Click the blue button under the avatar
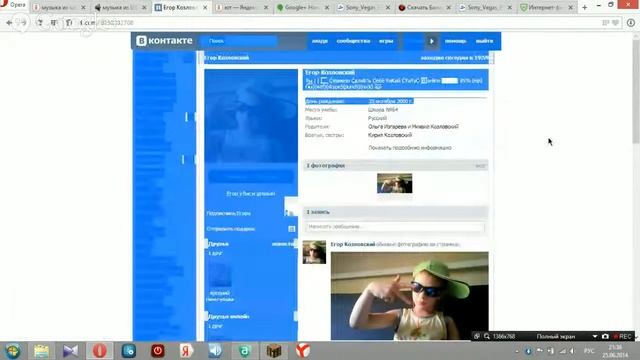Viewport: 640px width, 360px height. 251,176
